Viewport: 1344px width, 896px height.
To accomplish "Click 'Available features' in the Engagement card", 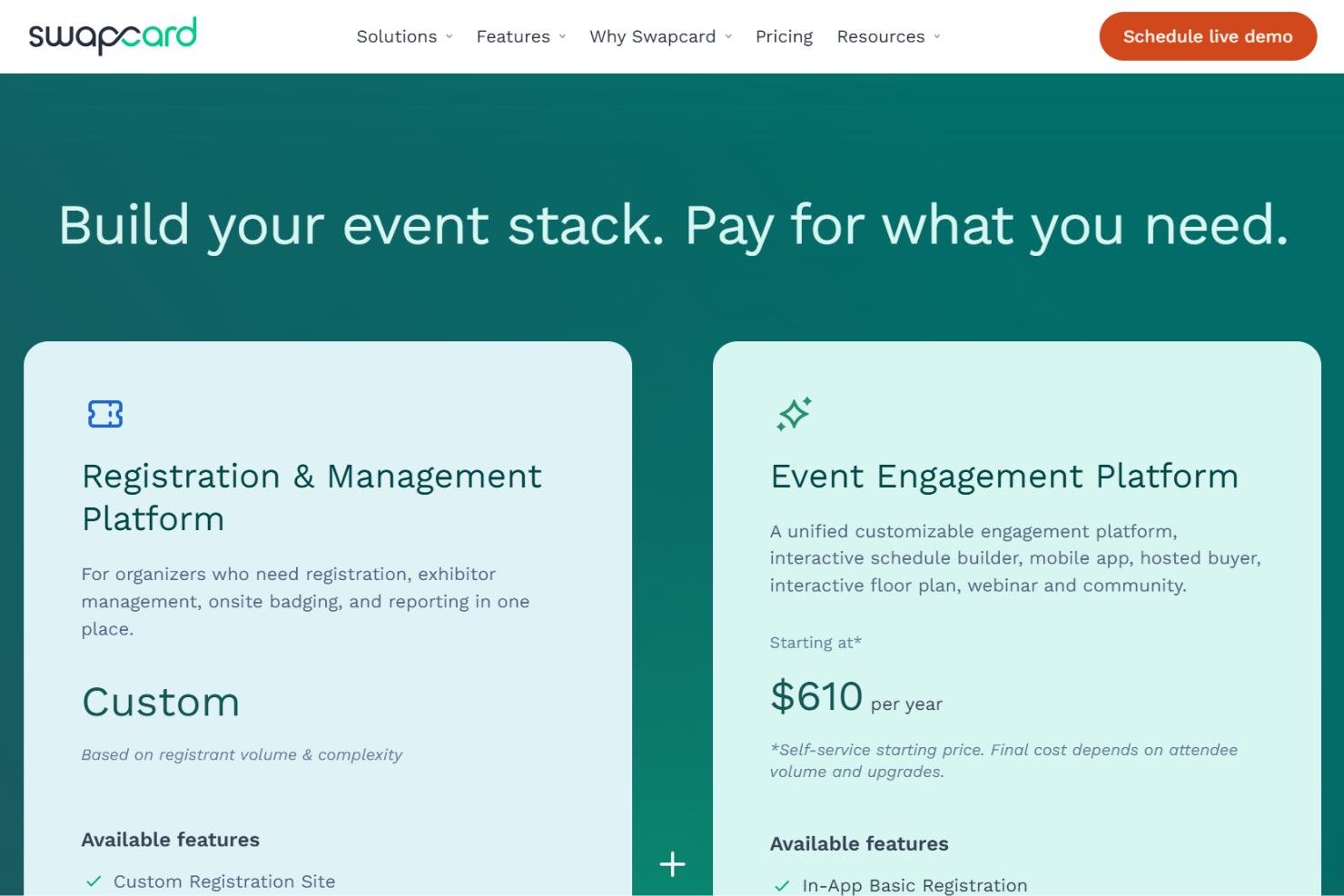I will click(859, 843).
